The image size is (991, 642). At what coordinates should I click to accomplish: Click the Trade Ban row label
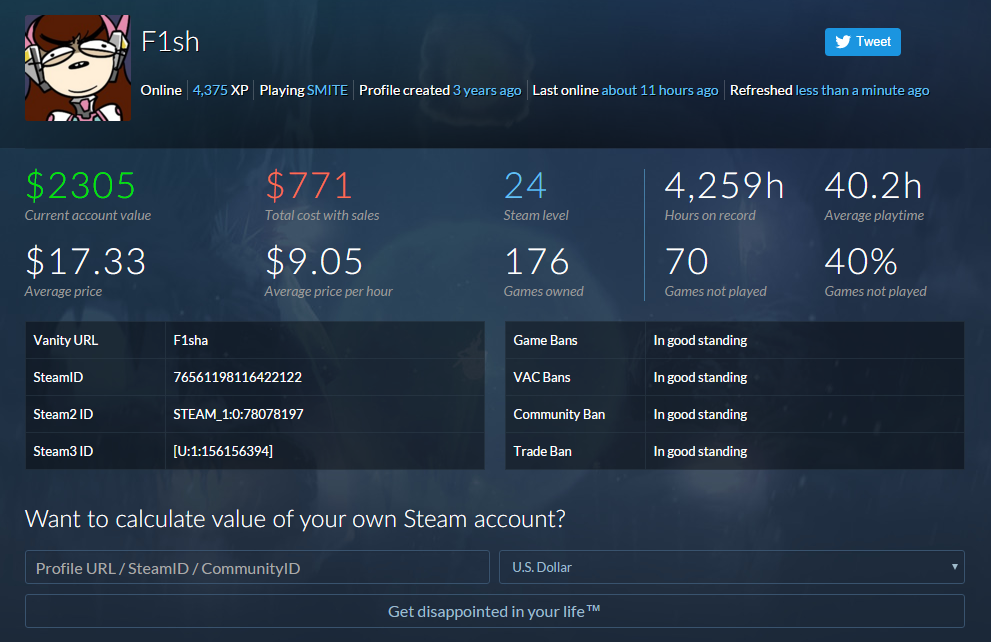click(x=542, y=451)
